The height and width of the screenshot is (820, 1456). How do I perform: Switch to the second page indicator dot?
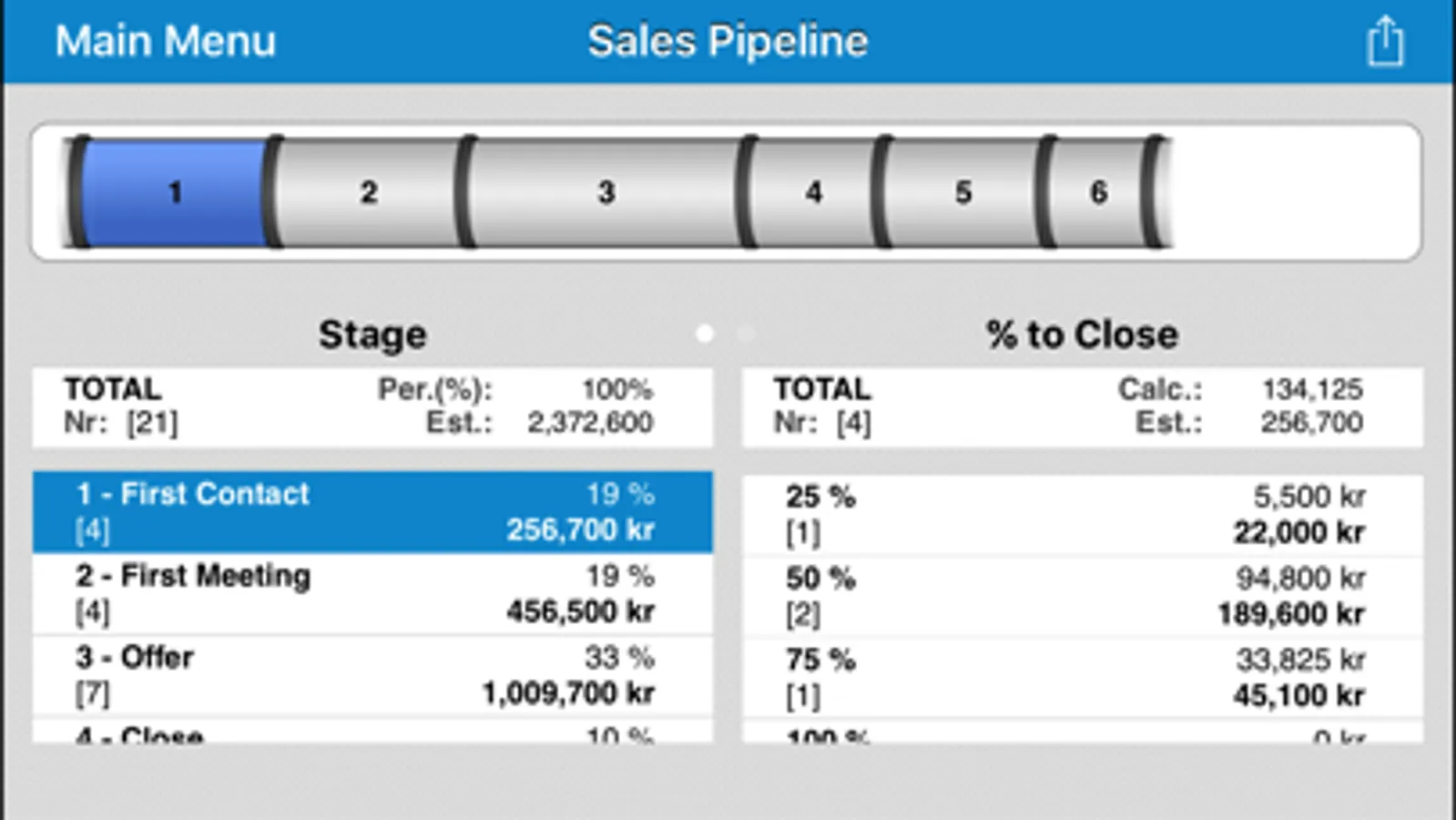pyautogui.click(x=745, y=334)
